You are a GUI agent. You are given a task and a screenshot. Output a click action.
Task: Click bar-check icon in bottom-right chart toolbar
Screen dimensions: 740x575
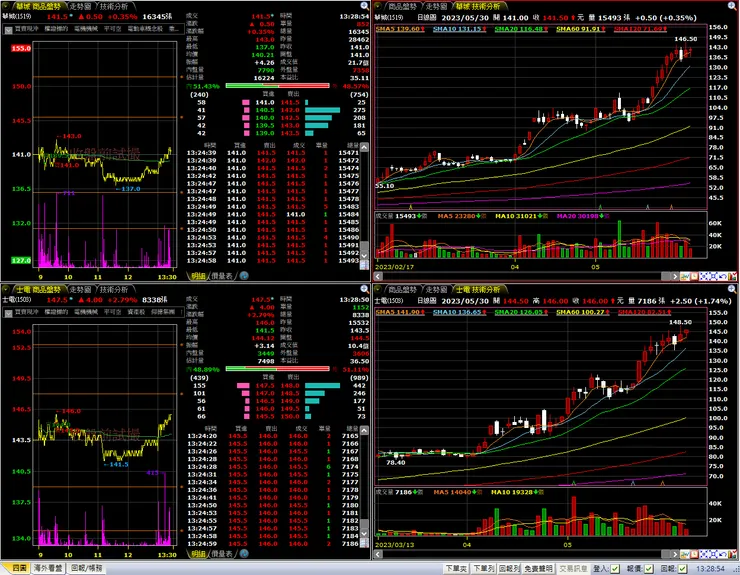point(732,554)
